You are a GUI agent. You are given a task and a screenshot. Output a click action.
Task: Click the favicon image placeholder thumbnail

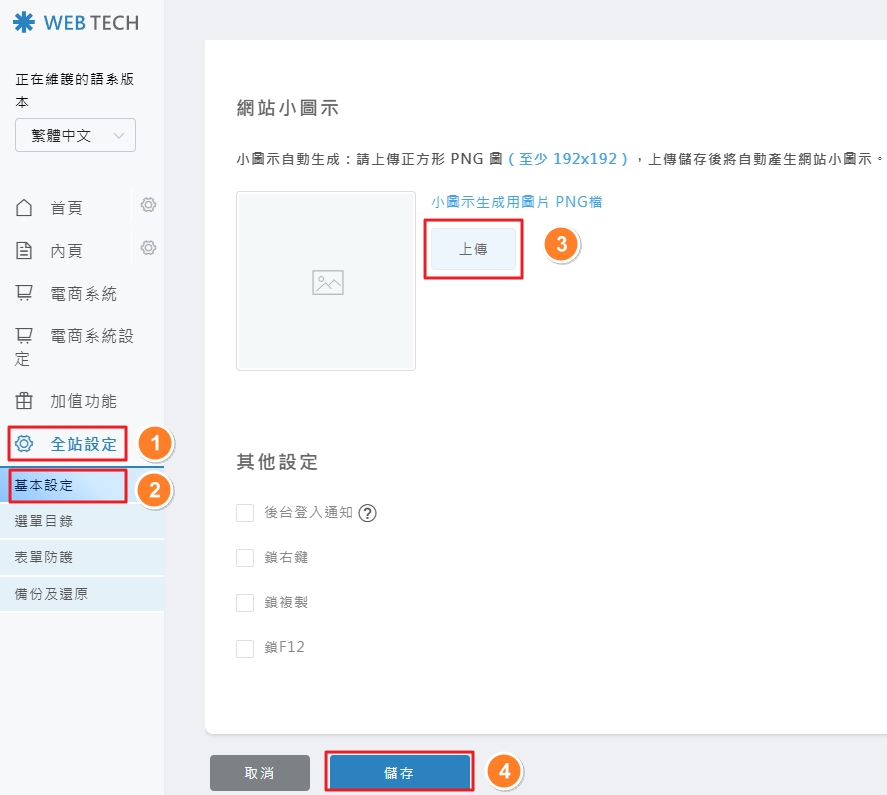(326, 281)
